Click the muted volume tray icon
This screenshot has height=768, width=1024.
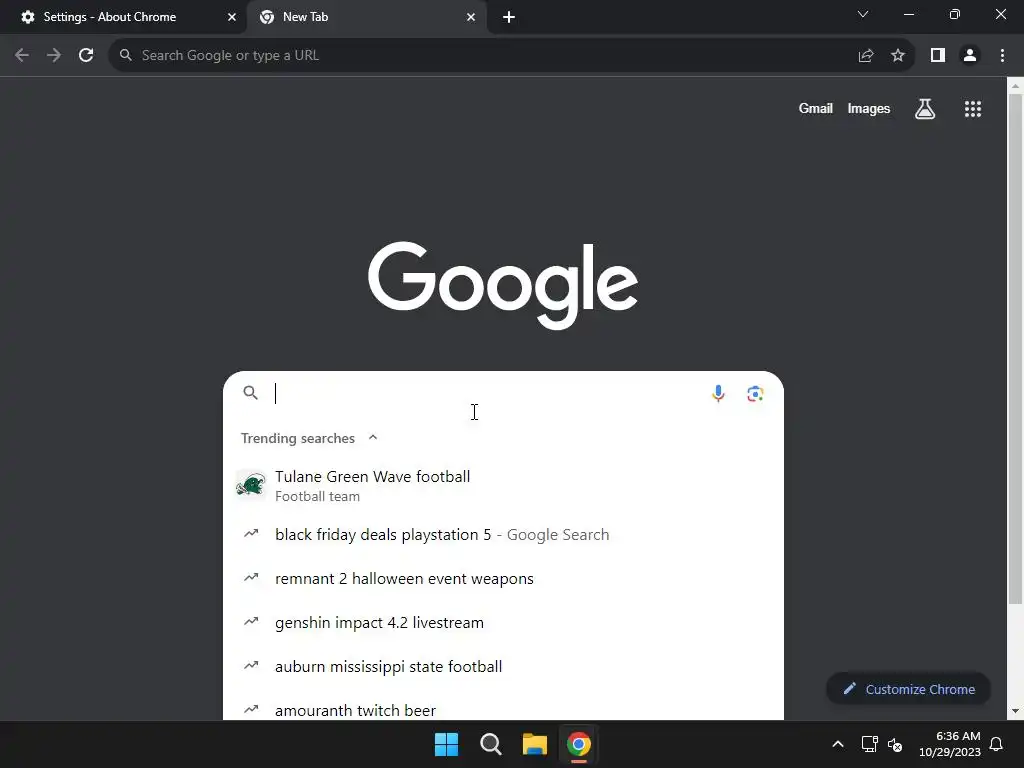point(895,744)
